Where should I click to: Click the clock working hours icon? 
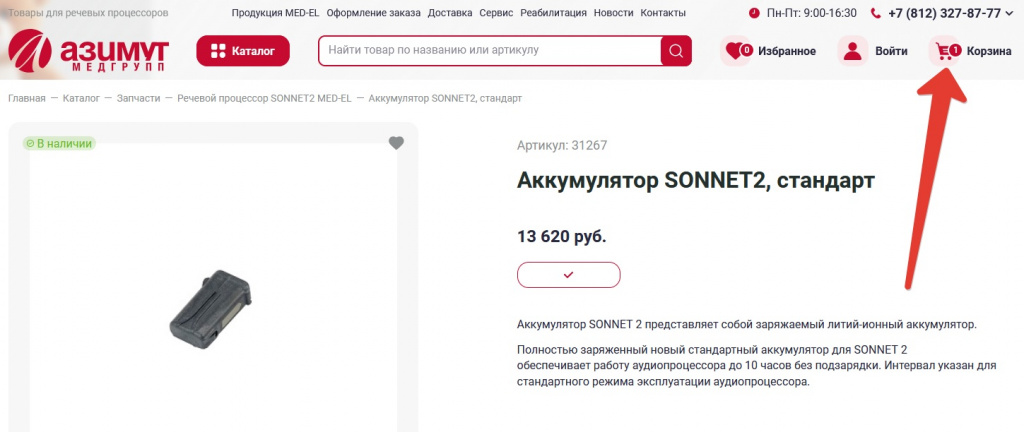[x=754, y=13]
